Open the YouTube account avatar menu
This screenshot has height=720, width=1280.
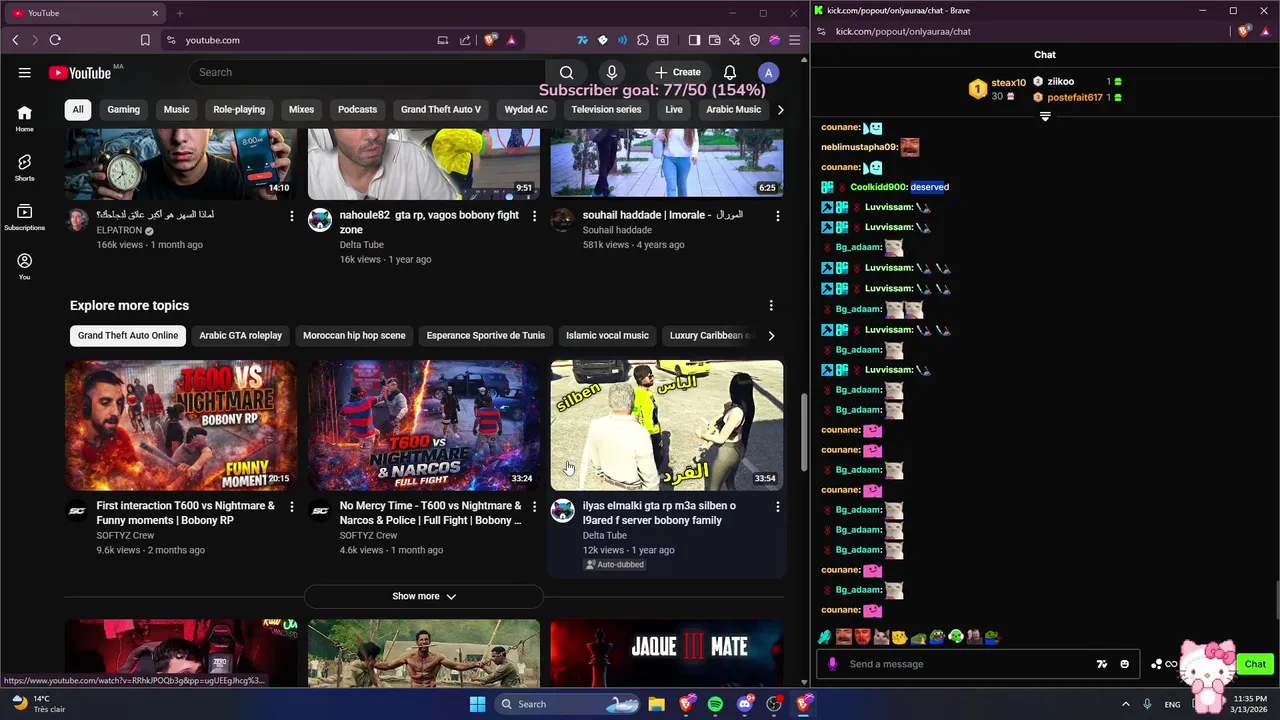tap(768, 72)
